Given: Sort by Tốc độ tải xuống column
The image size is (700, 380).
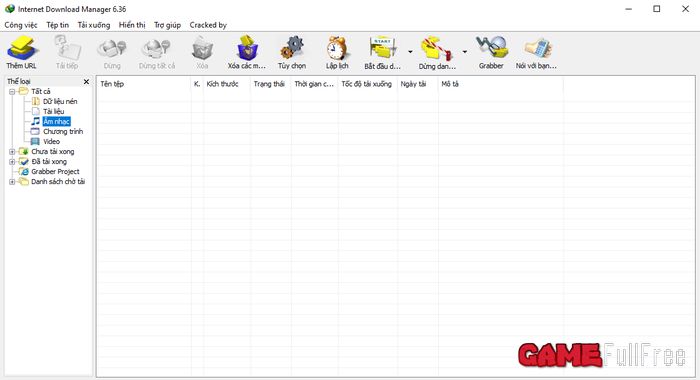Looking at the screenshot, I should coord(367,84).
